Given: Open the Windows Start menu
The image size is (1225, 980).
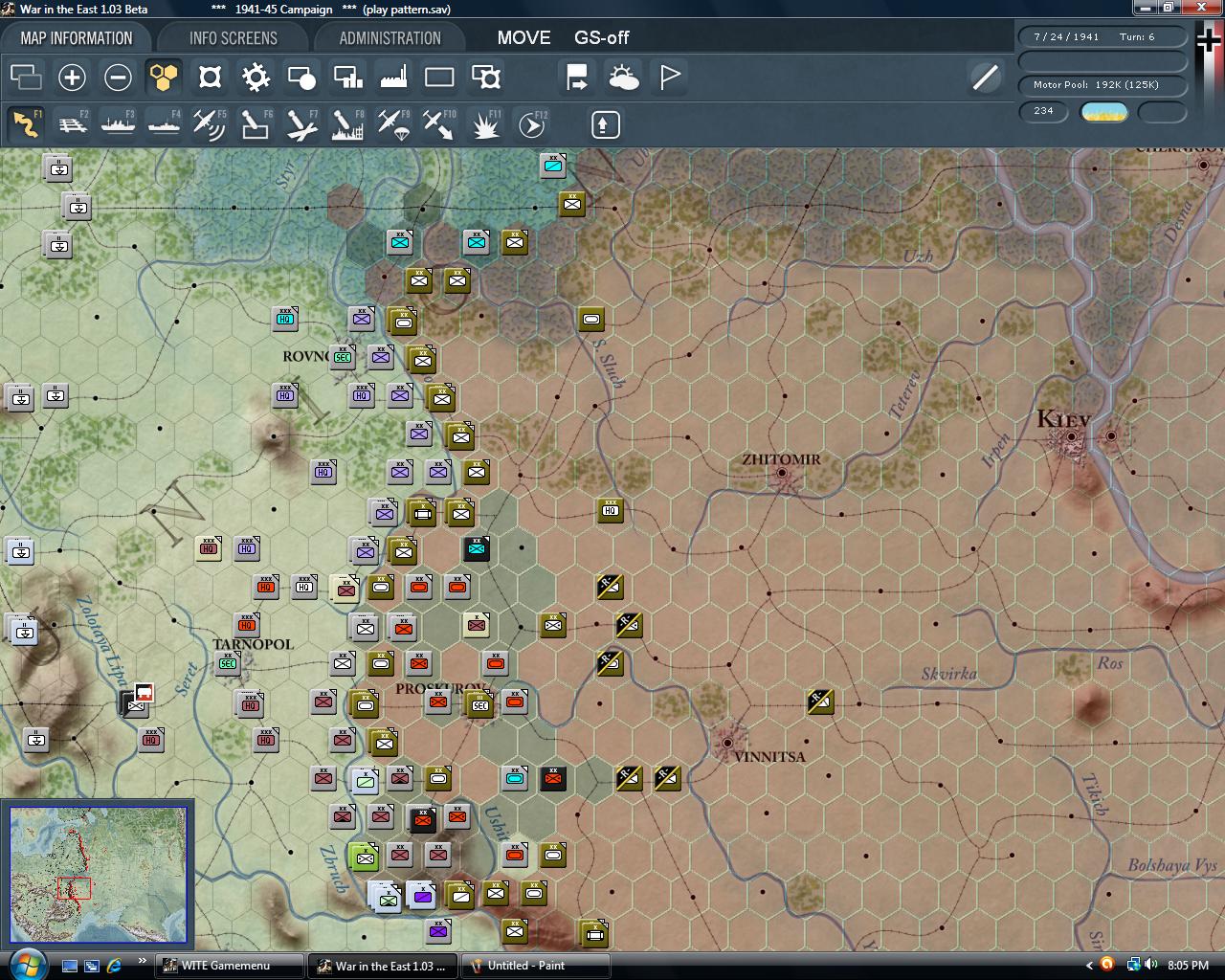Looking at the screenshot, I should [26, 964].
